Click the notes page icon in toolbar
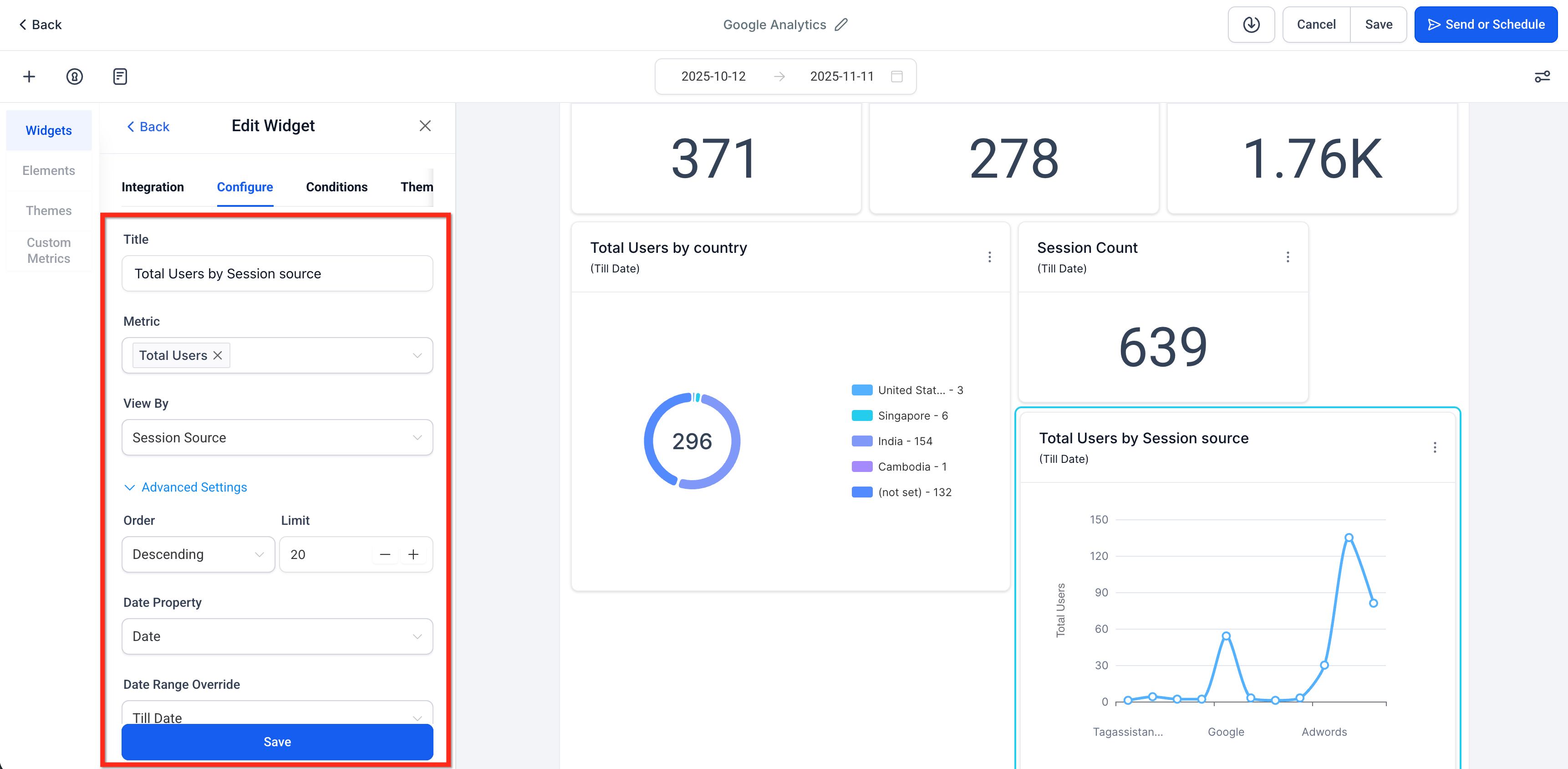 [120, 76]
